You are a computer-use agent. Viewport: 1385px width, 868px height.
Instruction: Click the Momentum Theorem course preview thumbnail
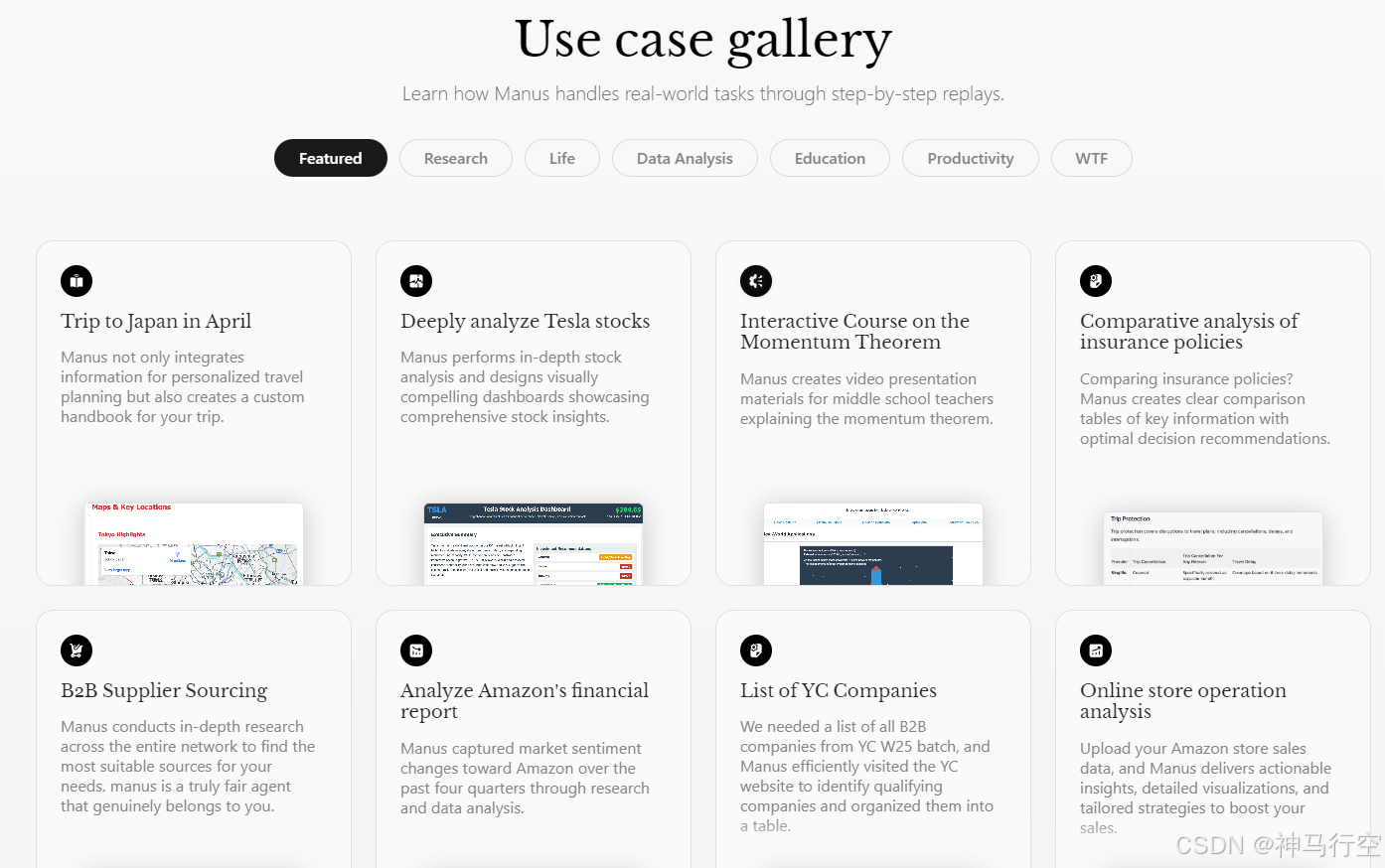[x=873, y=543]
